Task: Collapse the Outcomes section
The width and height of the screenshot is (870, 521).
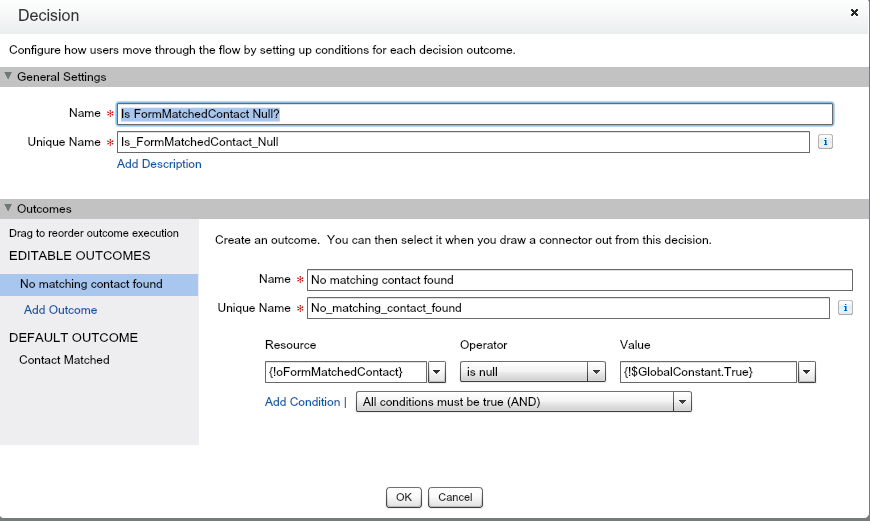Action: [x=9, y=209]
